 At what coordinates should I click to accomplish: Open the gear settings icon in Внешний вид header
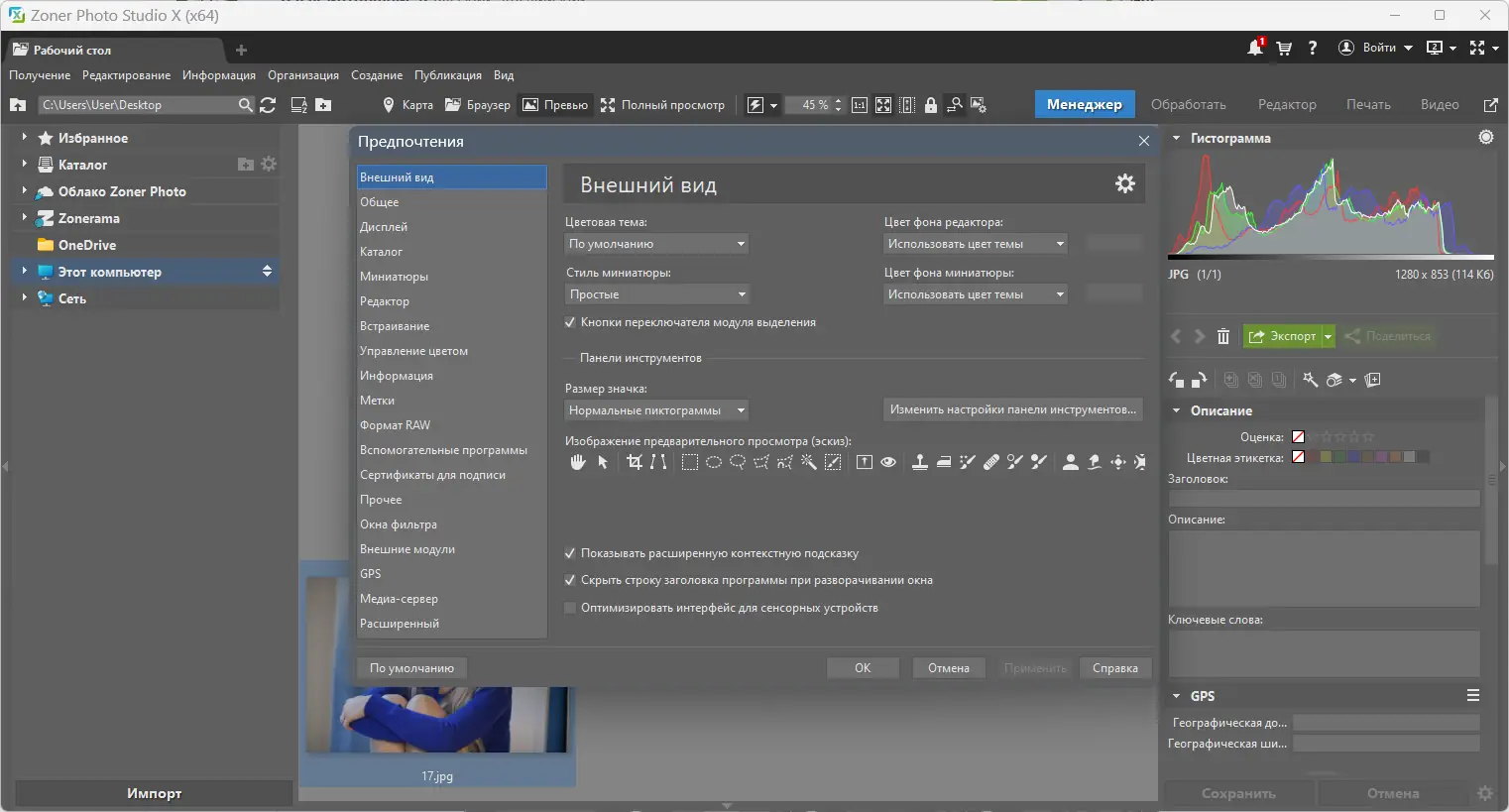tap(1124, 183)
